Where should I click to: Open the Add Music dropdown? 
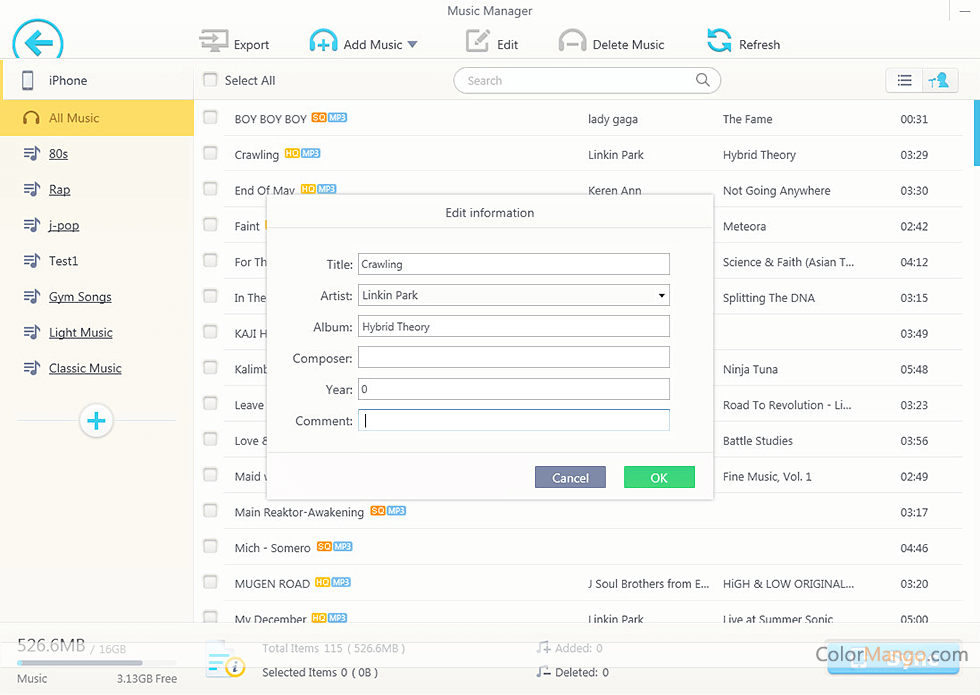click(412, 44)
